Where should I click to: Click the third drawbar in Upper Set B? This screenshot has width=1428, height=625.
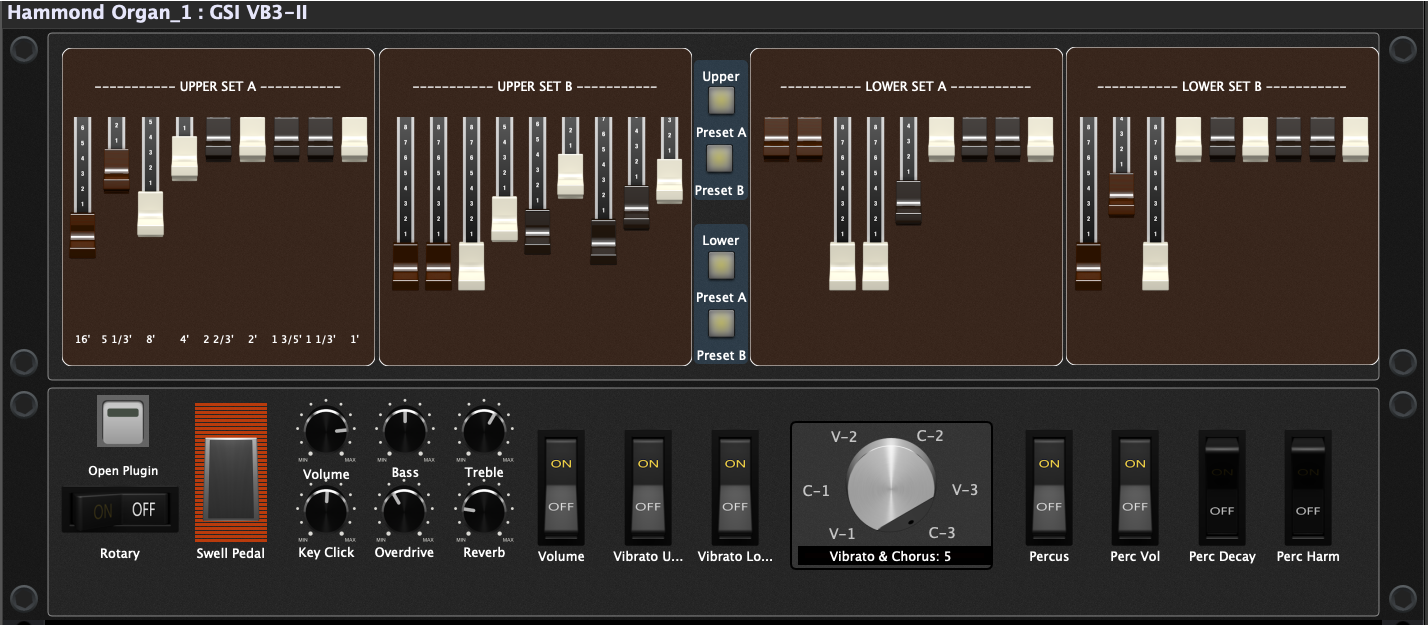(x=471, y=267)
